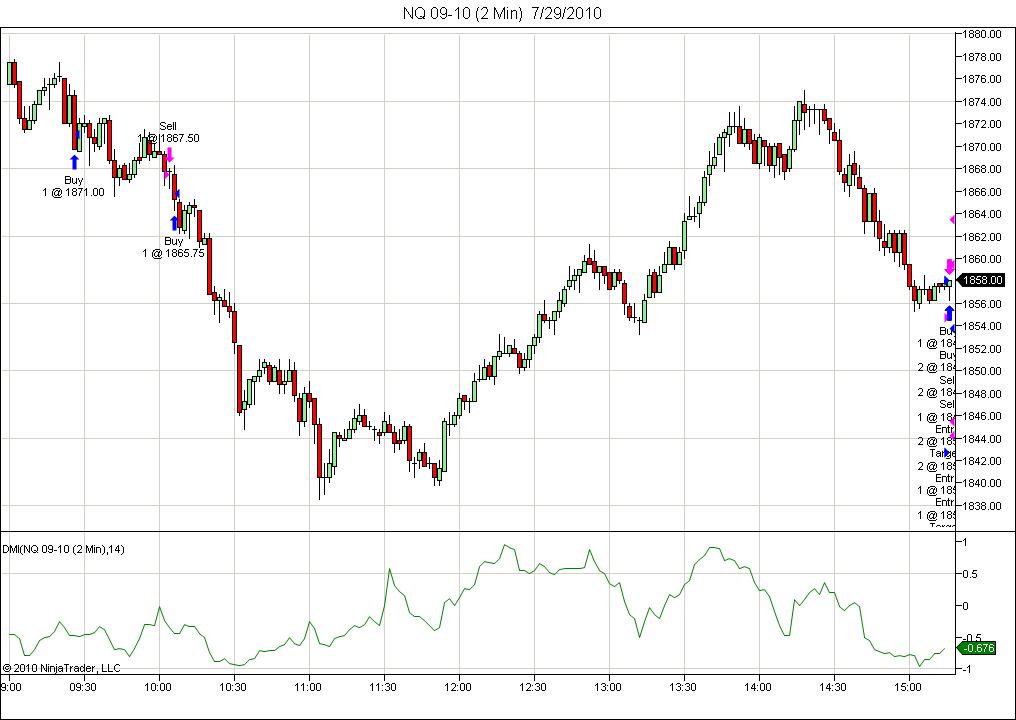
Task: Select the black 1858.00 current price tag
Action: click(981, 281)
